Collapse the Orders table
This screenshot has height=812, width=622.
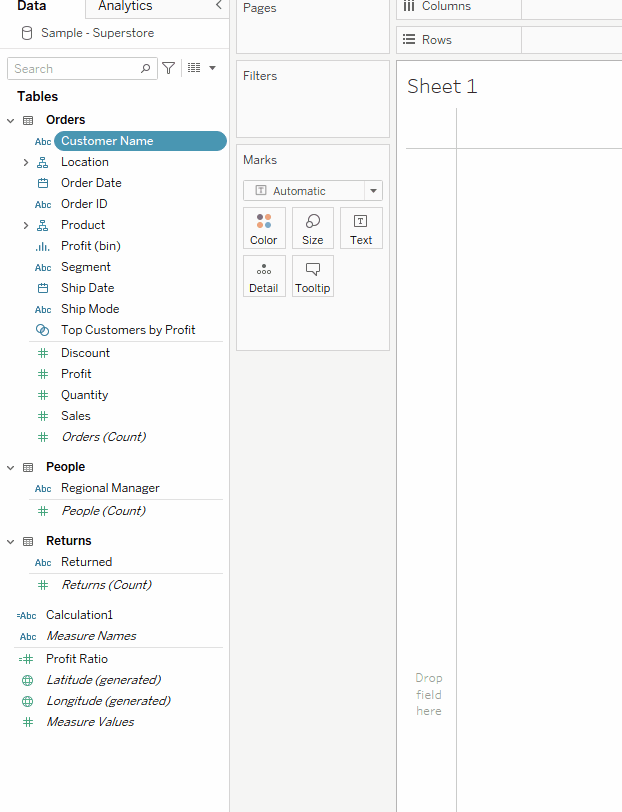[11, 120]
